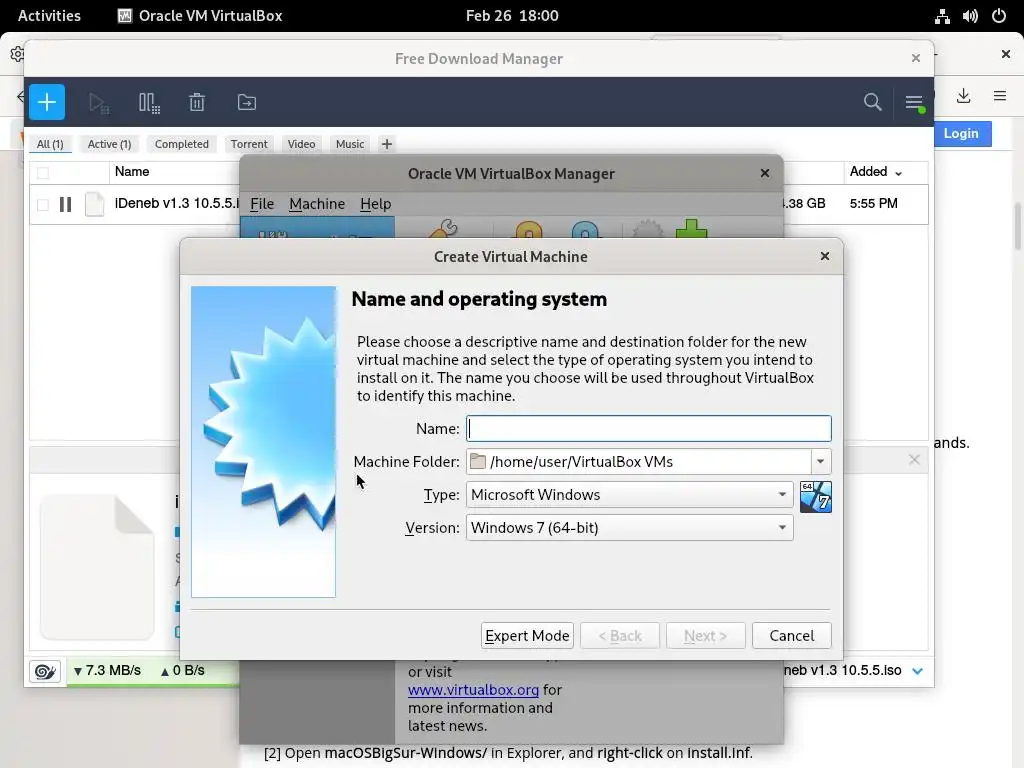1024x768 pixels.
Task: Start selected downloads in Free Download Manager
Action: coord(99,103)
